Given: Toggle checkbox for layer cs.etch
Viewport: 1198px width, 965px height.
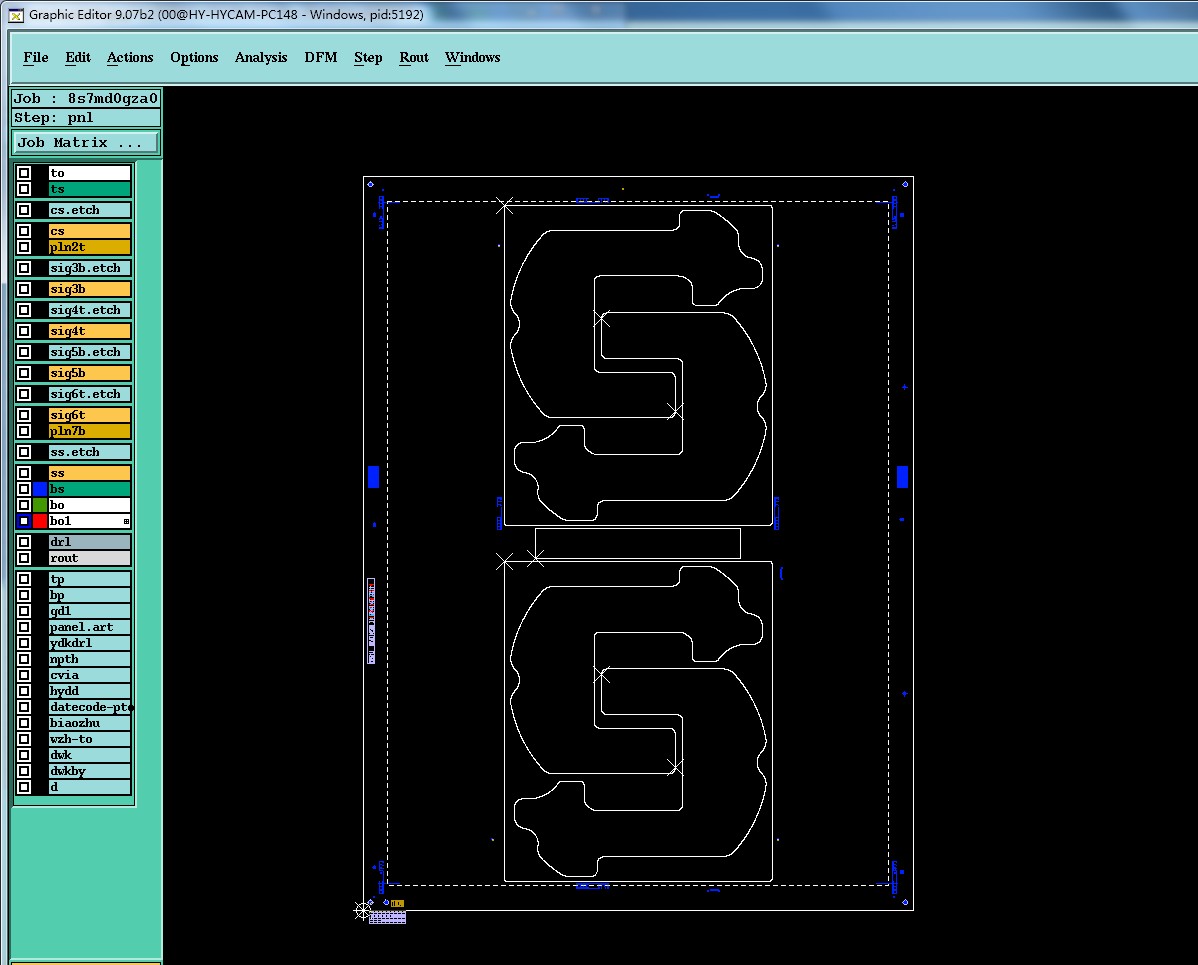Looking at the screenshot, I should (24, 210).
